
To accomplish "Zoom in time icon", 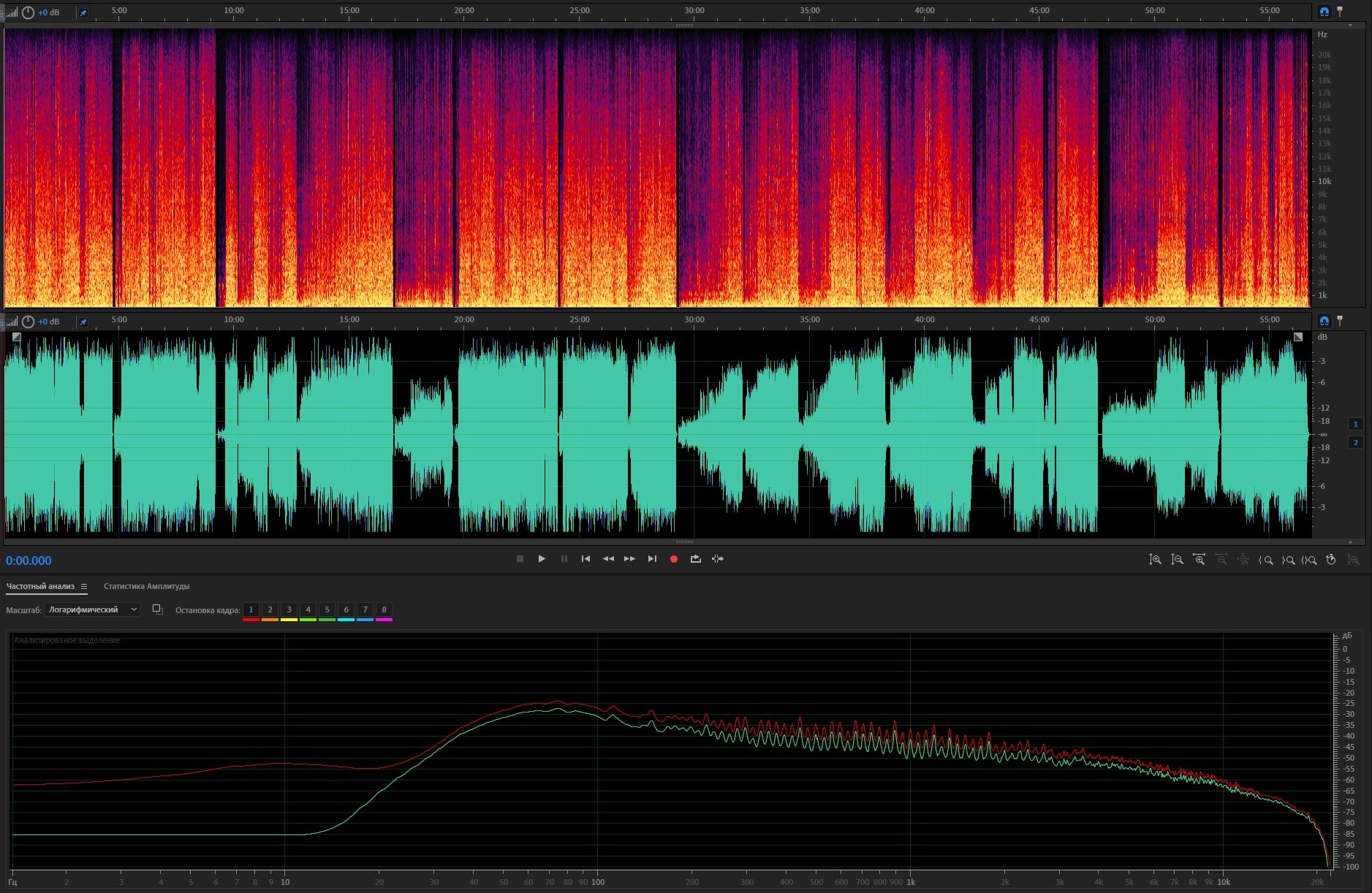I will (x=1199, y=560).
